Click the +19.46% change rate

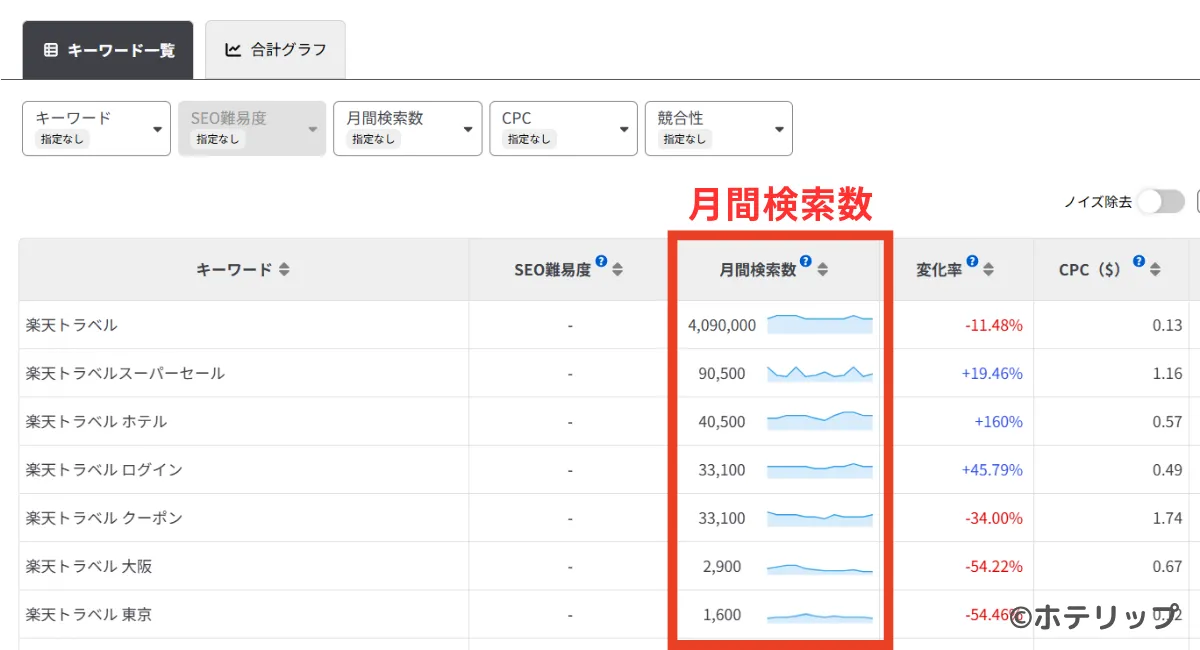click(x=992, y=373)
